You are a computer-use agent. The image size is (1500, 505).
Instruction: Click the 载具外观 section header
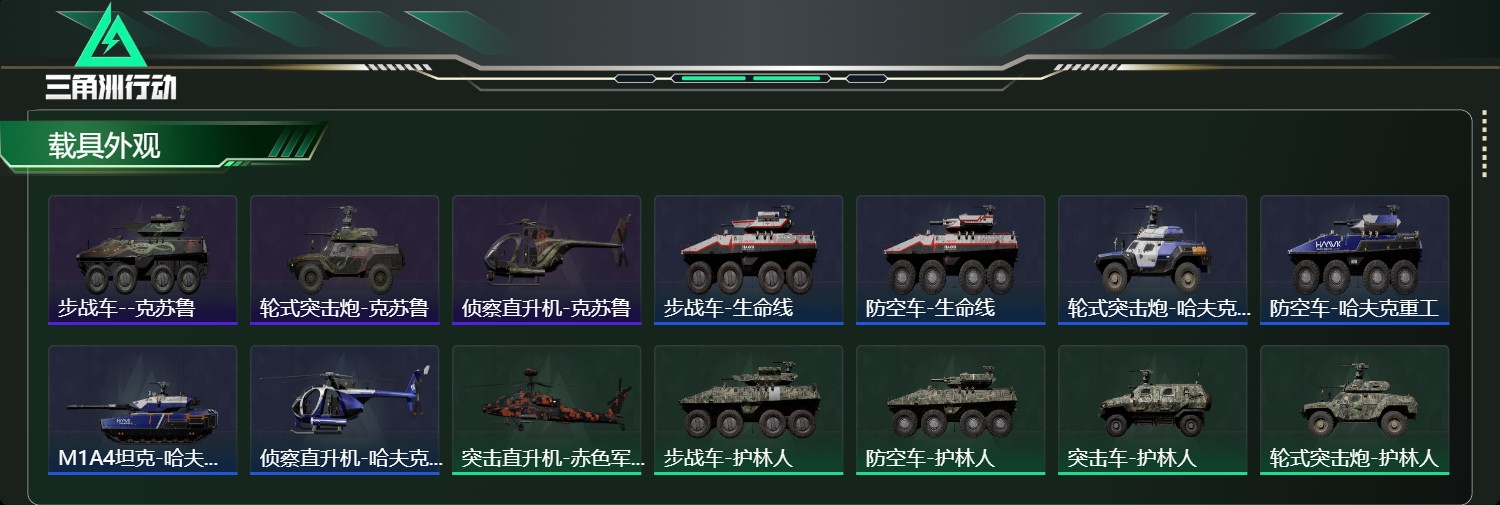tap(104, 146)
